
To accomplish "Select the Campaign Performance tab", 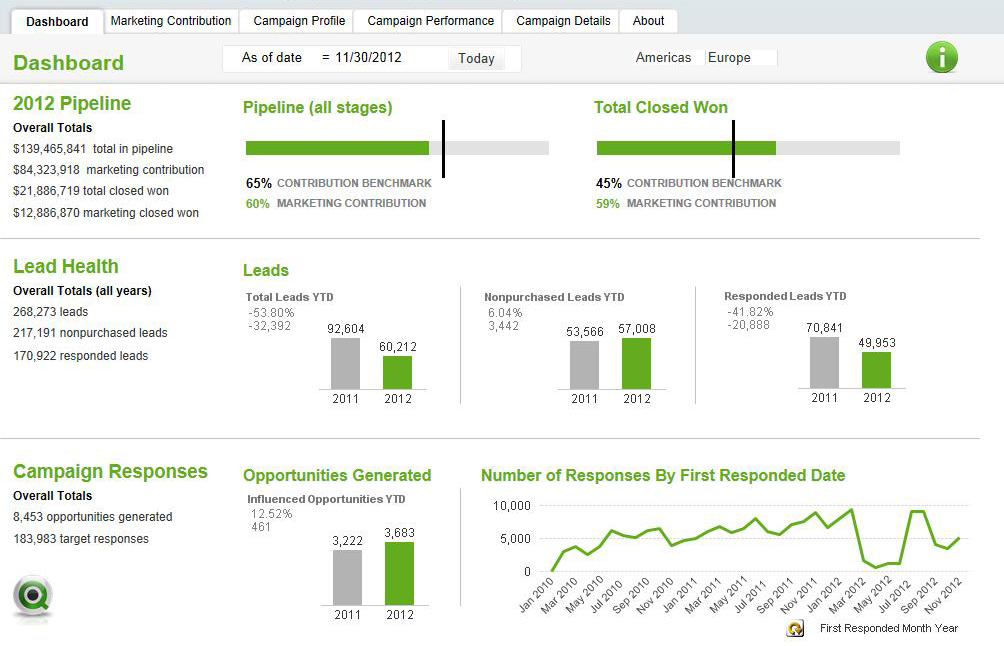I will click(430, 20).
